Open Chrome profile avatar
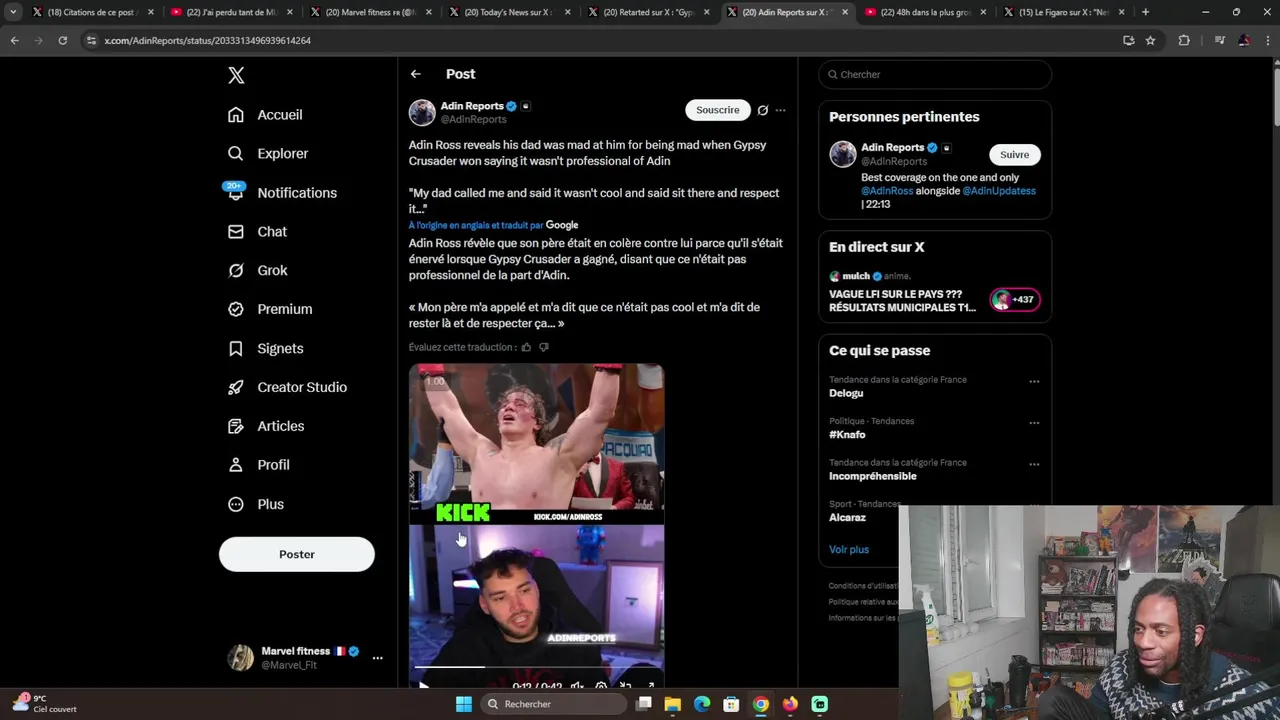The width and height of the screenshot is (1280, 720). pyautogui.click(x=1244, y=40)
